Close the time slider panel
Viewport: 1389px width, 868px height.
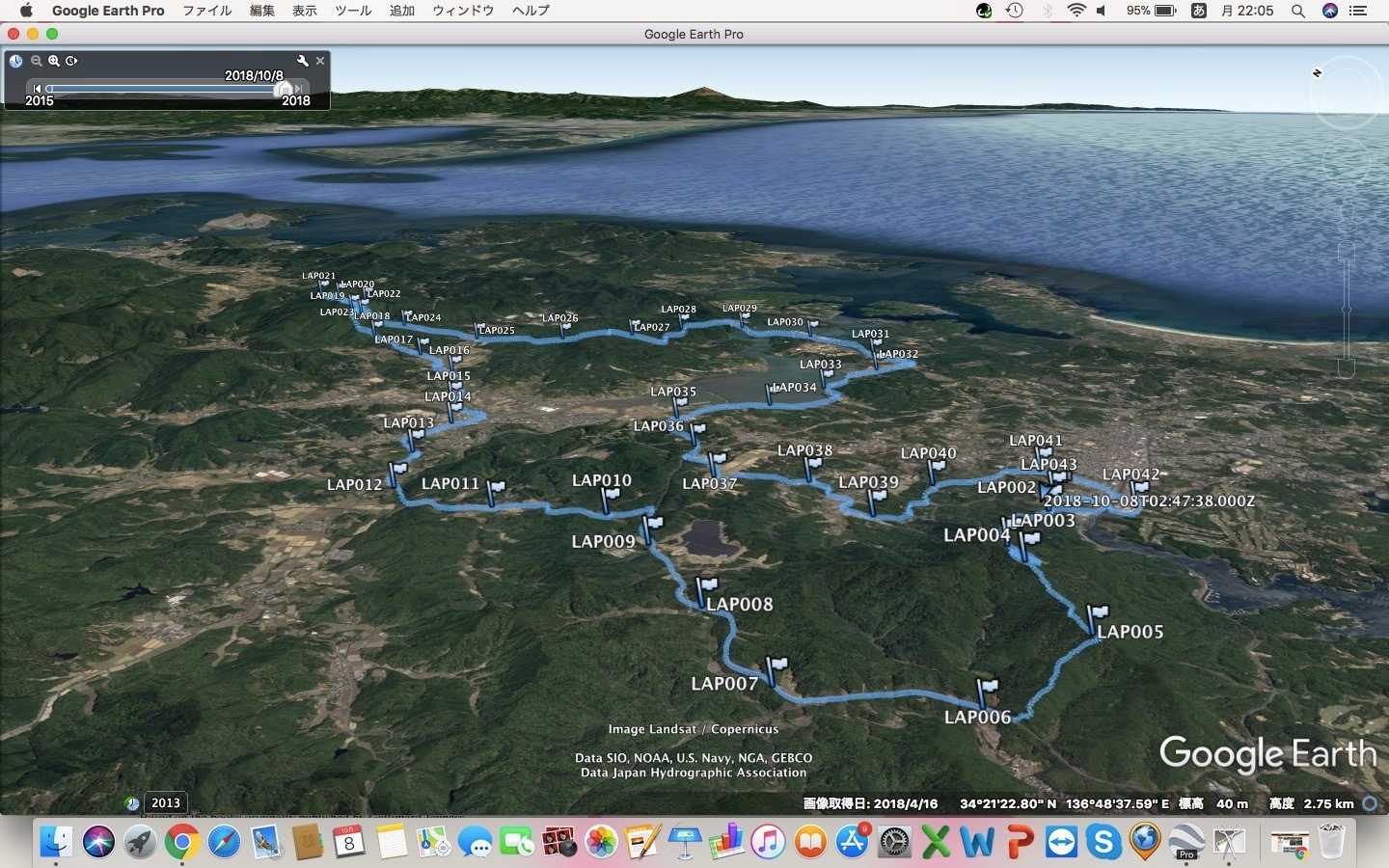click(320, 61)
